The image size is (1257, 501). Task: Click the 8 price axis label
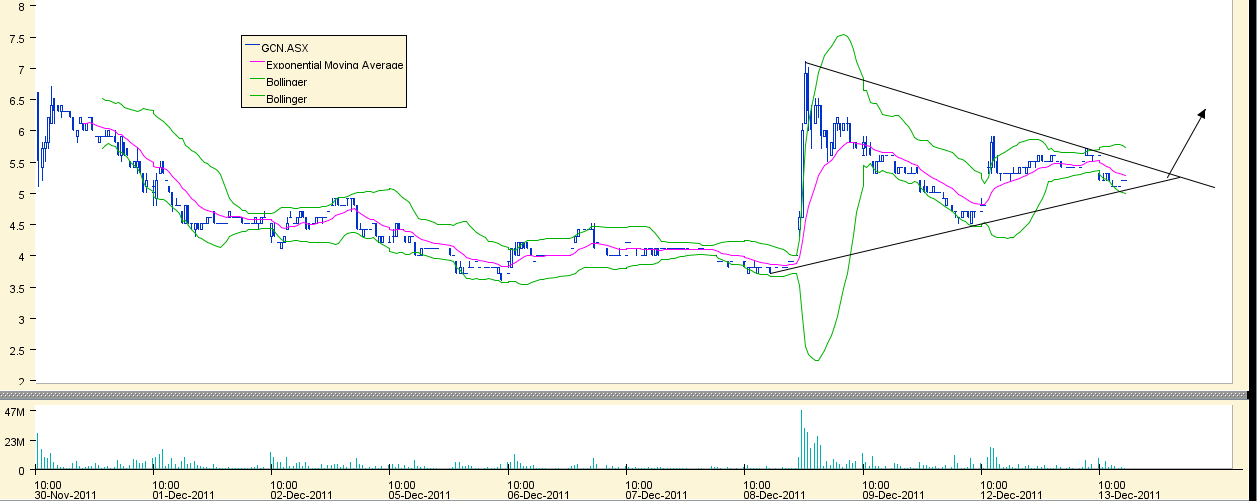22,6
